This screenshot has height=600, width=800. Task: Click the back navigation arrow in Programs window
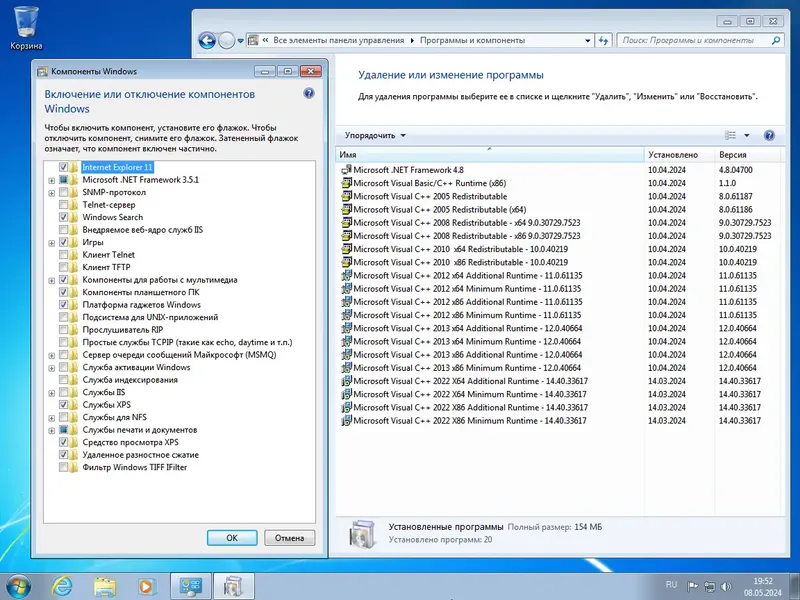pos(205,41)
